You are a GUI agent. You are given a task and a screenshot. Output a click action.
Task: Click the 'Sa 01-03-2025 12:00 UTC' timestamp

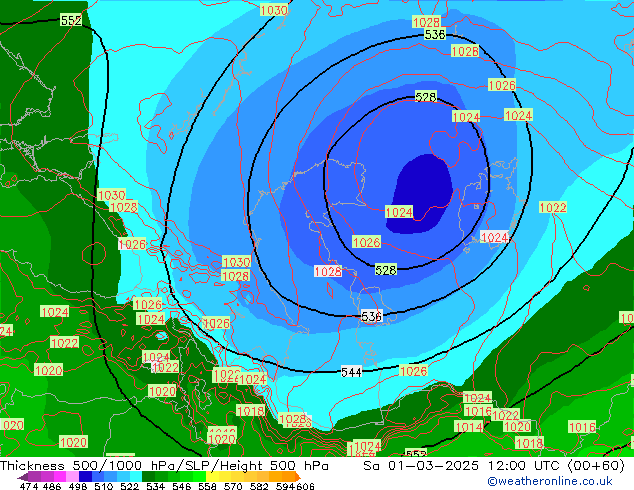[464, 466]
